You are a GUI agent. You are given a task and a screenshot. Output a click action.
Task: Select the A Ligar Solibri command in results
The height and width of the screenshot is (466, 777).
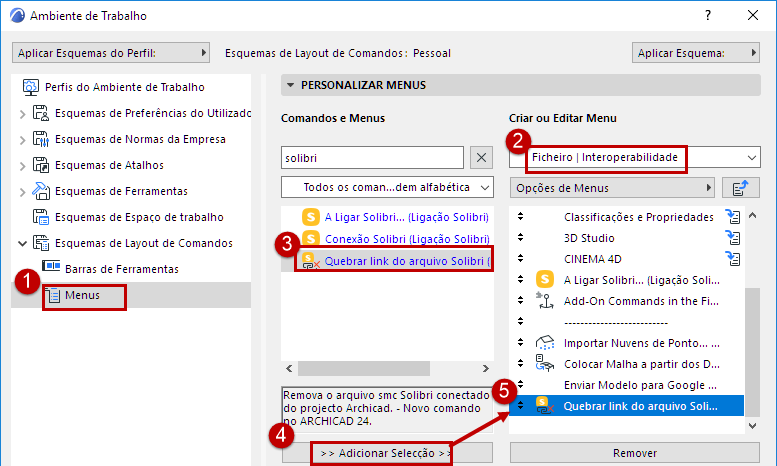click(x=407, y=217)
